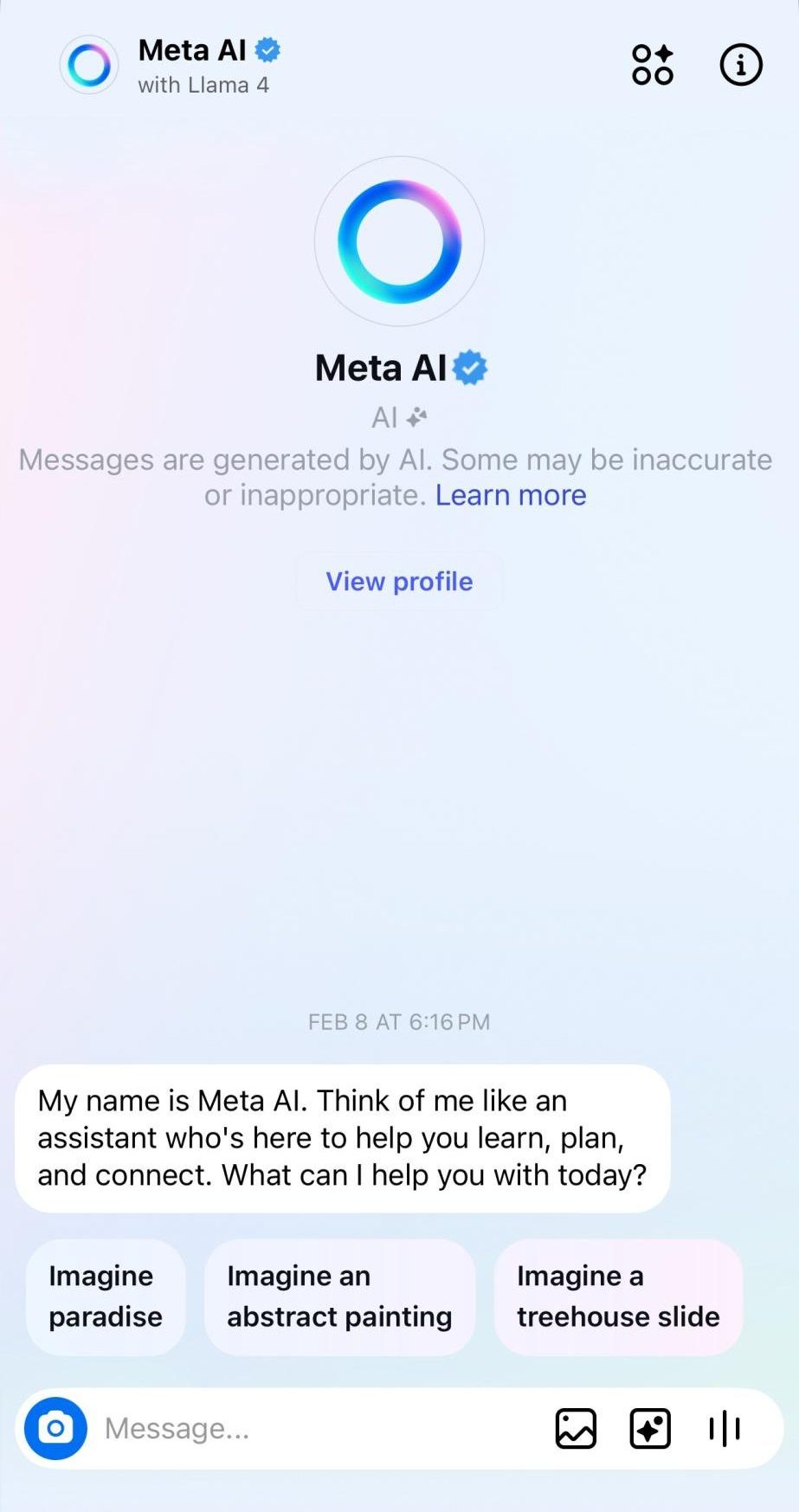The height and width of the screenshot is (1512, 799).
Task: Tap the small Meta AI header avatar
Action: [89, 65]
